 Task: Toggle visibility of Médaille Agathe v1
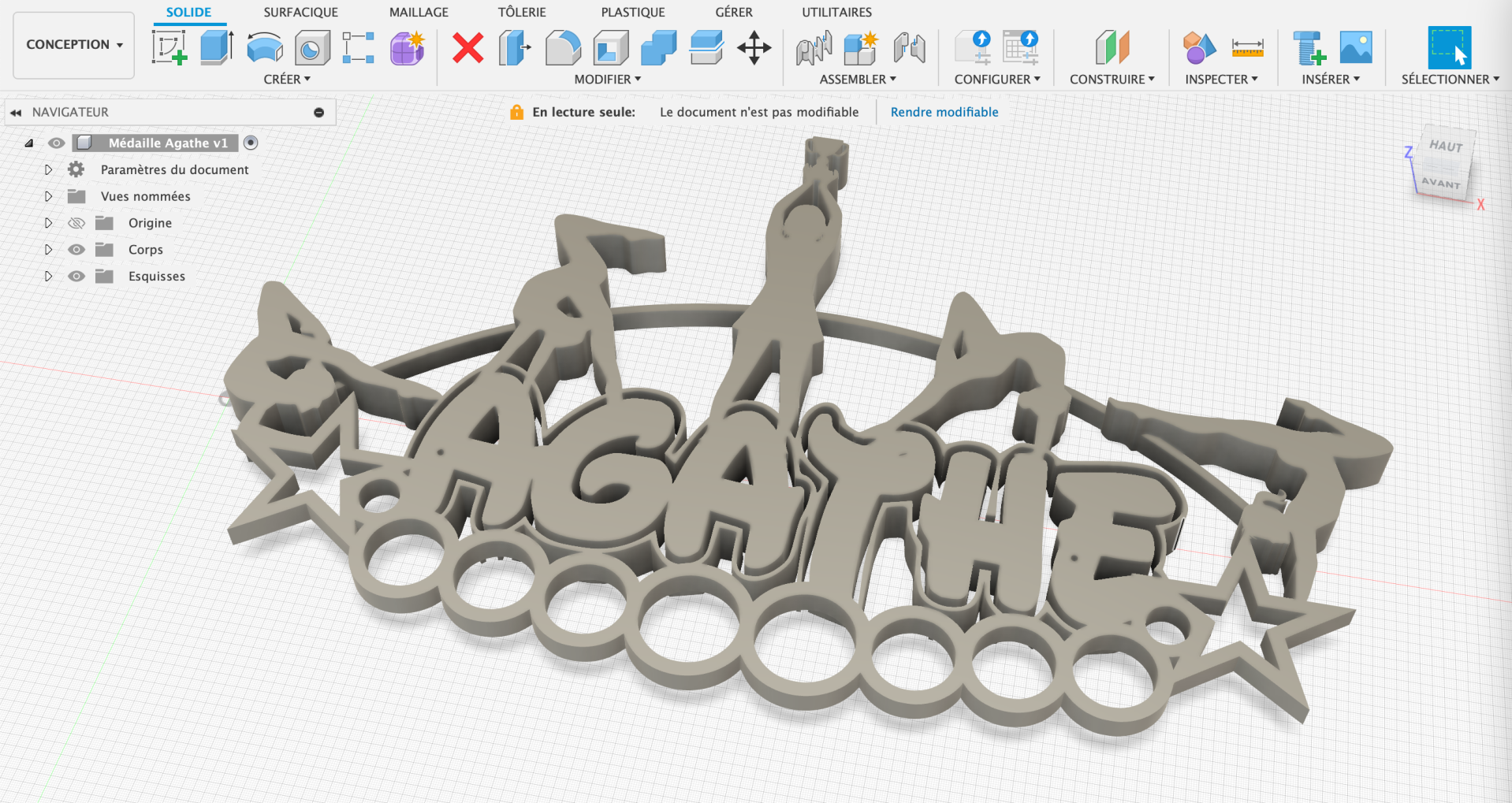coord(56,143)
